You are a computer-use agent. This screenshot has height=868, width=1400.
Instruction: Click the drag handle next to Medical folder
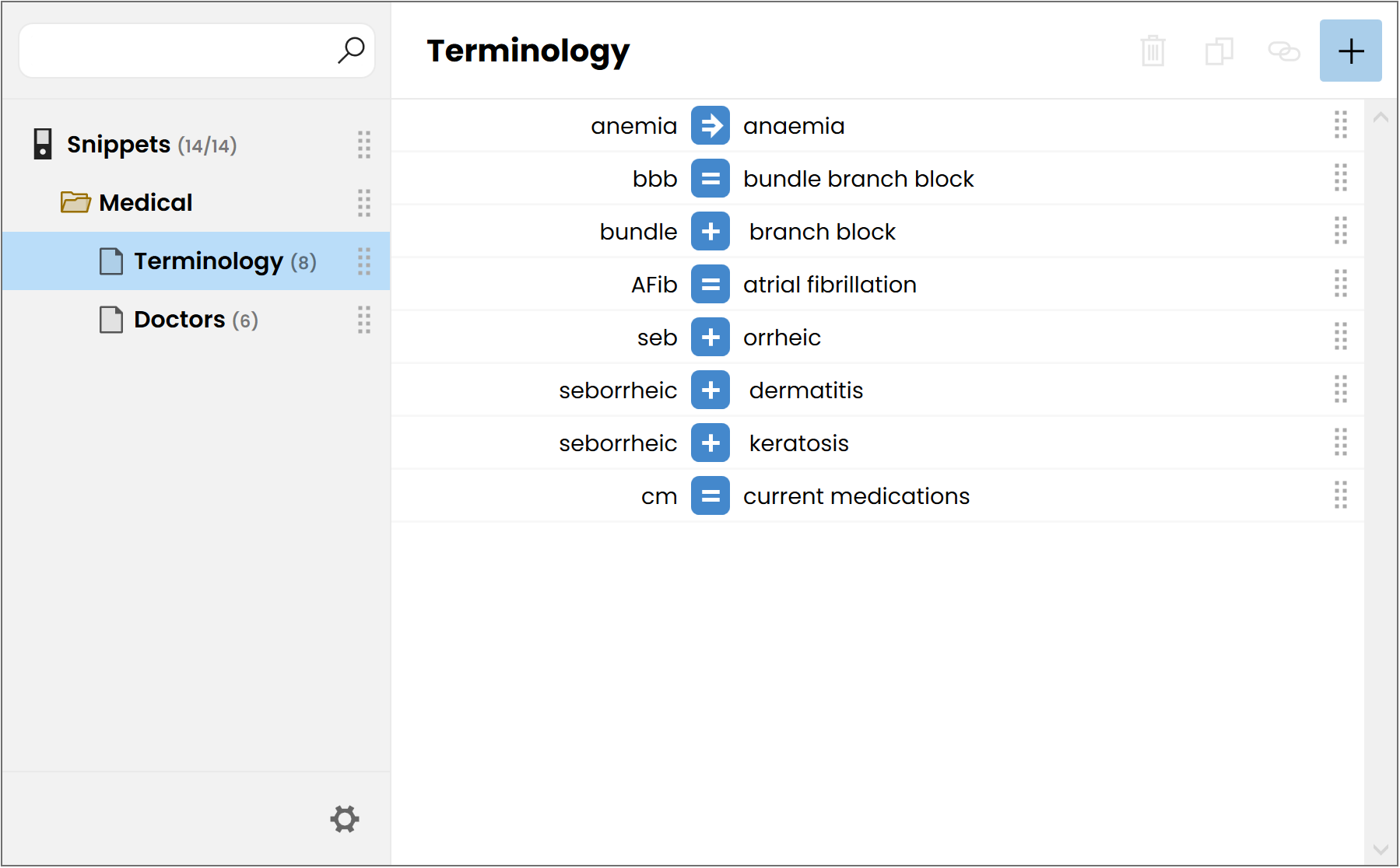tap(364, 203)
